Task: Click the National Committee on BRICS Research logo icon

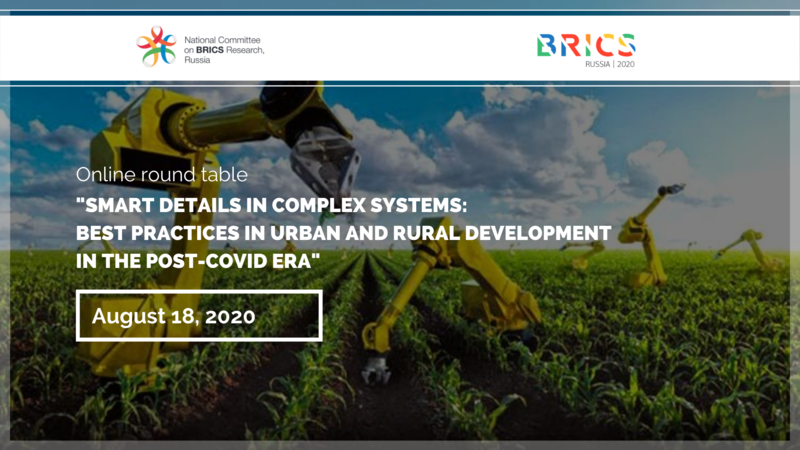Action: 157,46
